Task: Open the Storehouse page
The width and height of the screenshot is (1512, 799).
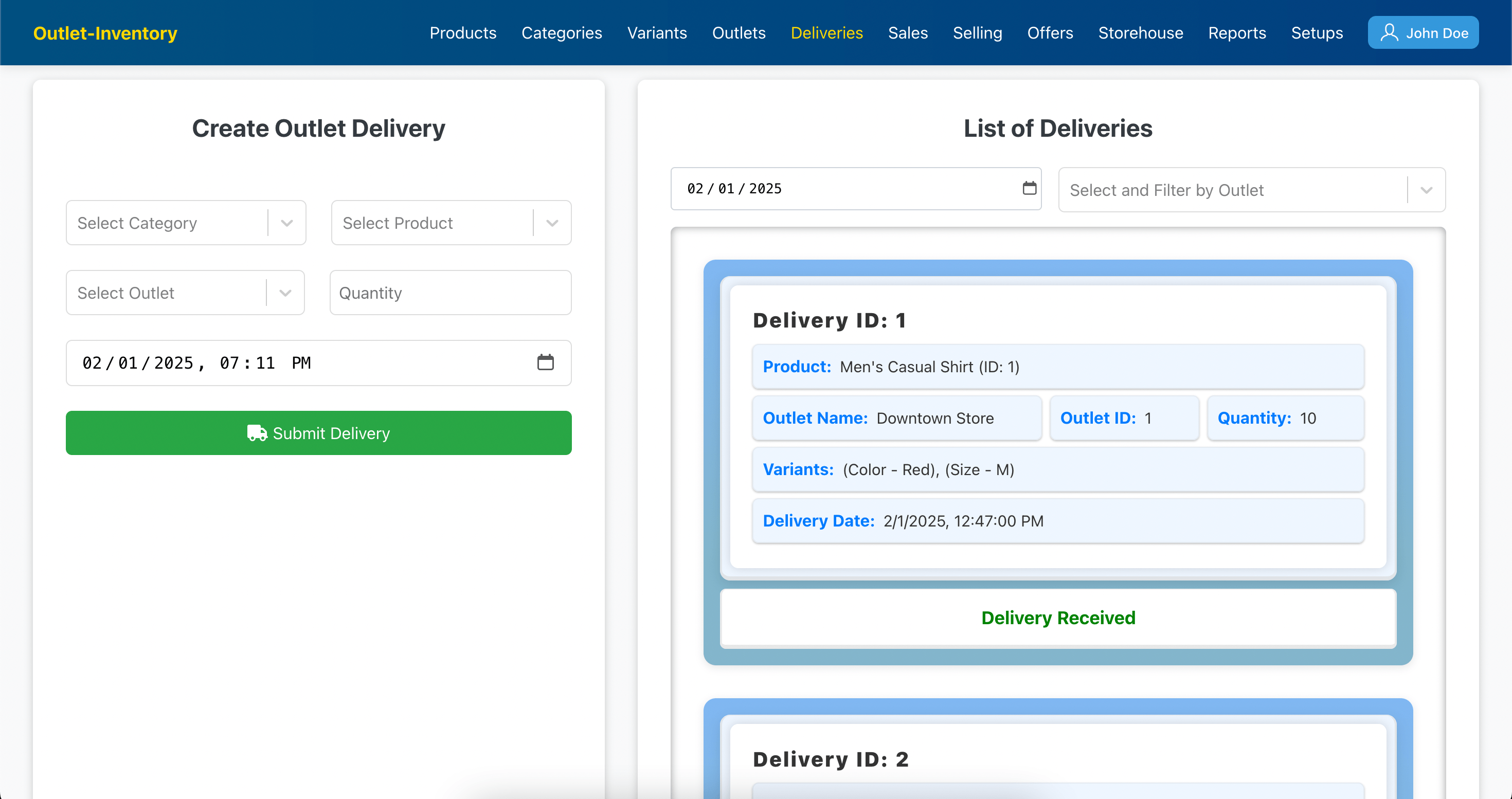Action: 1141,33
